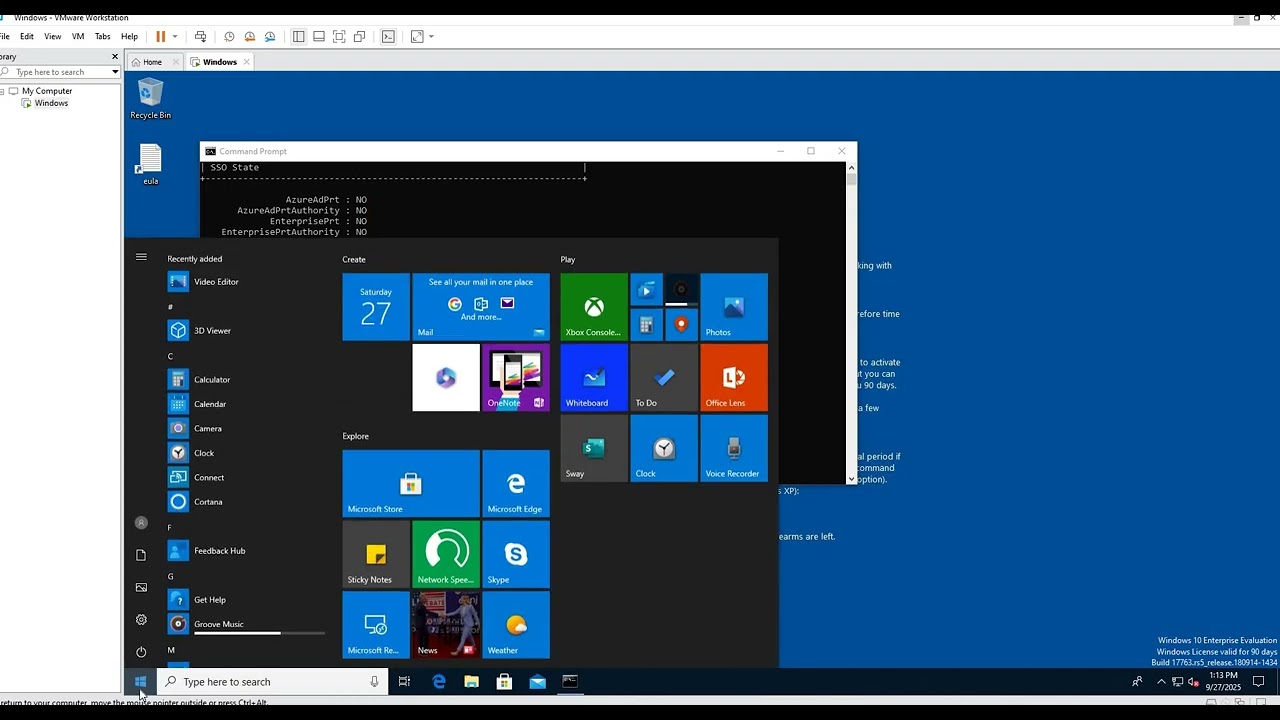Image resolution: width=1280 pixels, height=720 pixels.
Task: Open the Photos tile
Action: pos(734,307)
